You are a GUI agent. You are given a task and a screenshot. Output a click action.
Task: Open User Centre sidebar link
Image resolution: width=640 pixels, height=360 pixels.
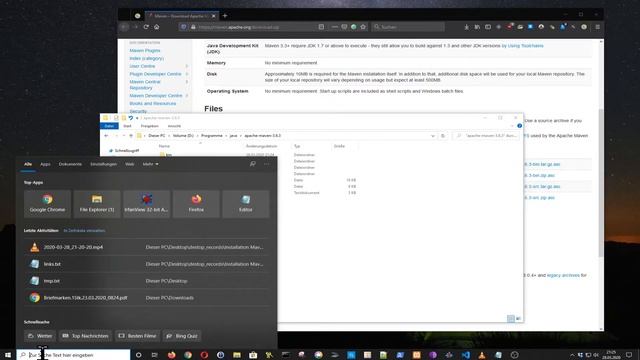142,66
